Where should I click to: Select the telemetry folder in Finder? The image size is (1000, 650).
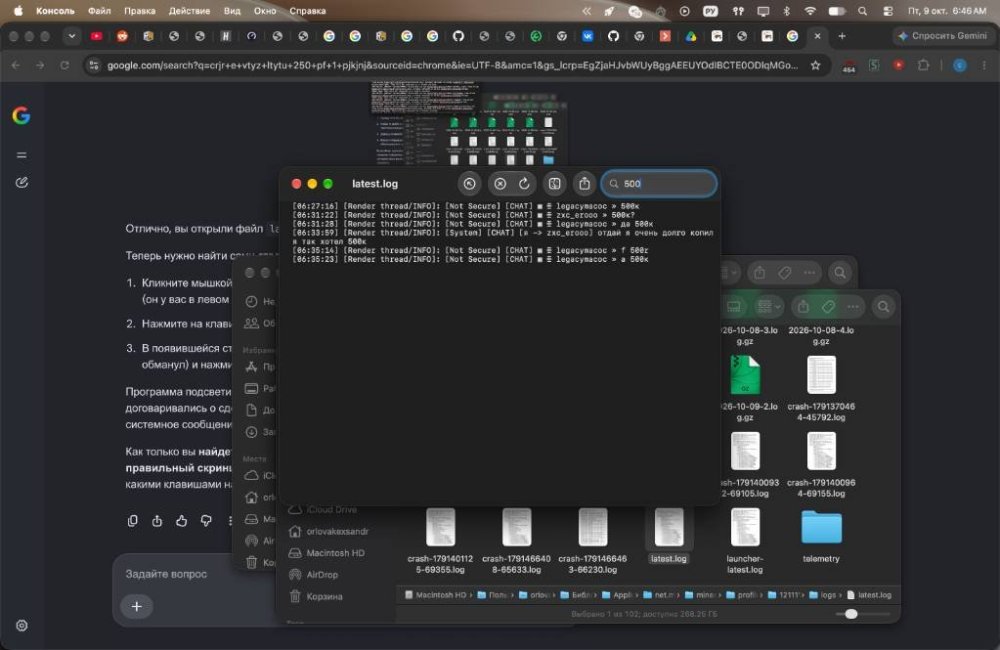click(821, 536)
